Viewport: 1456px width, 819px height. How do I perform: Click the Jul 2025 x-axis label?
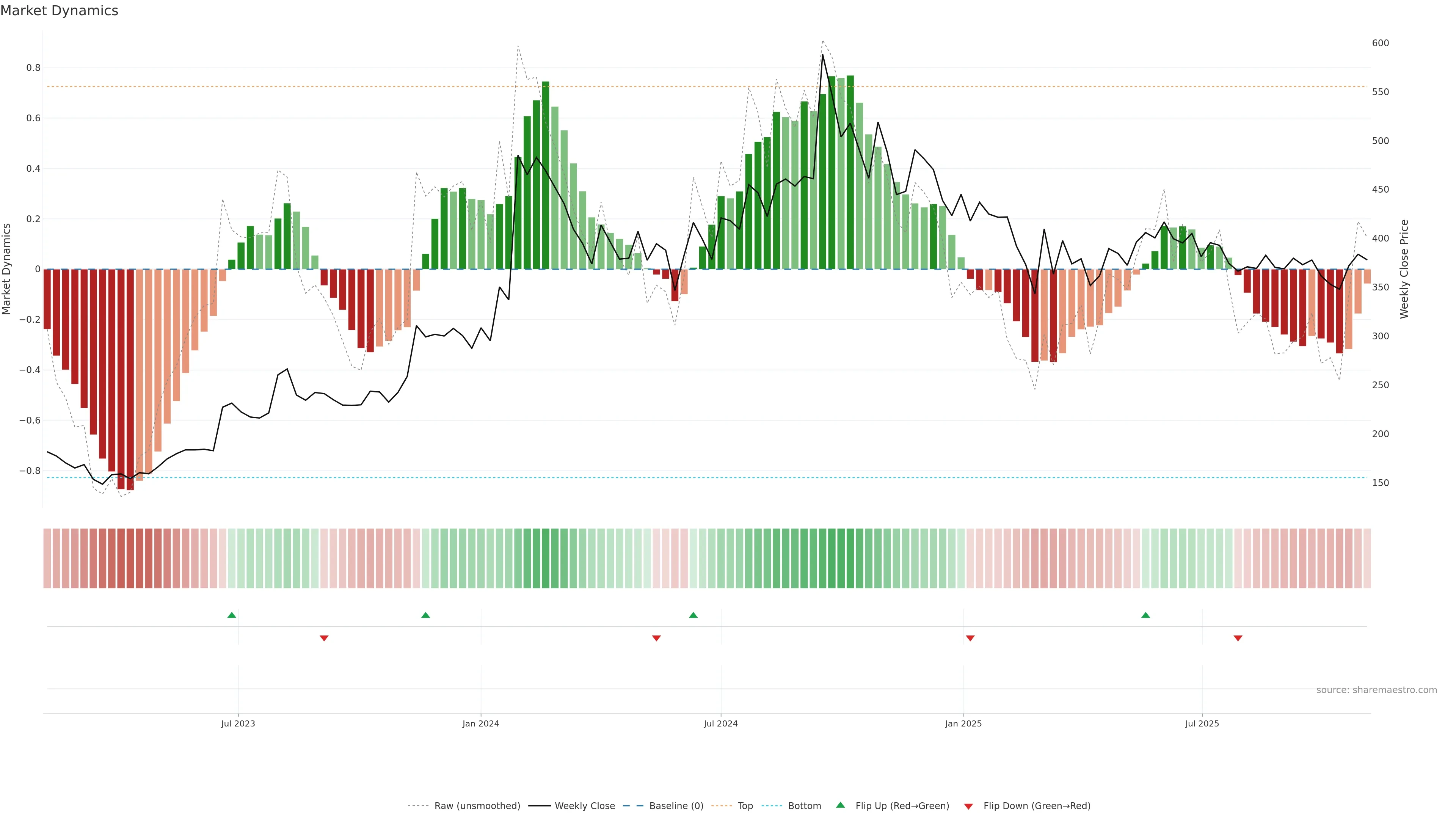pos(1202,723)
